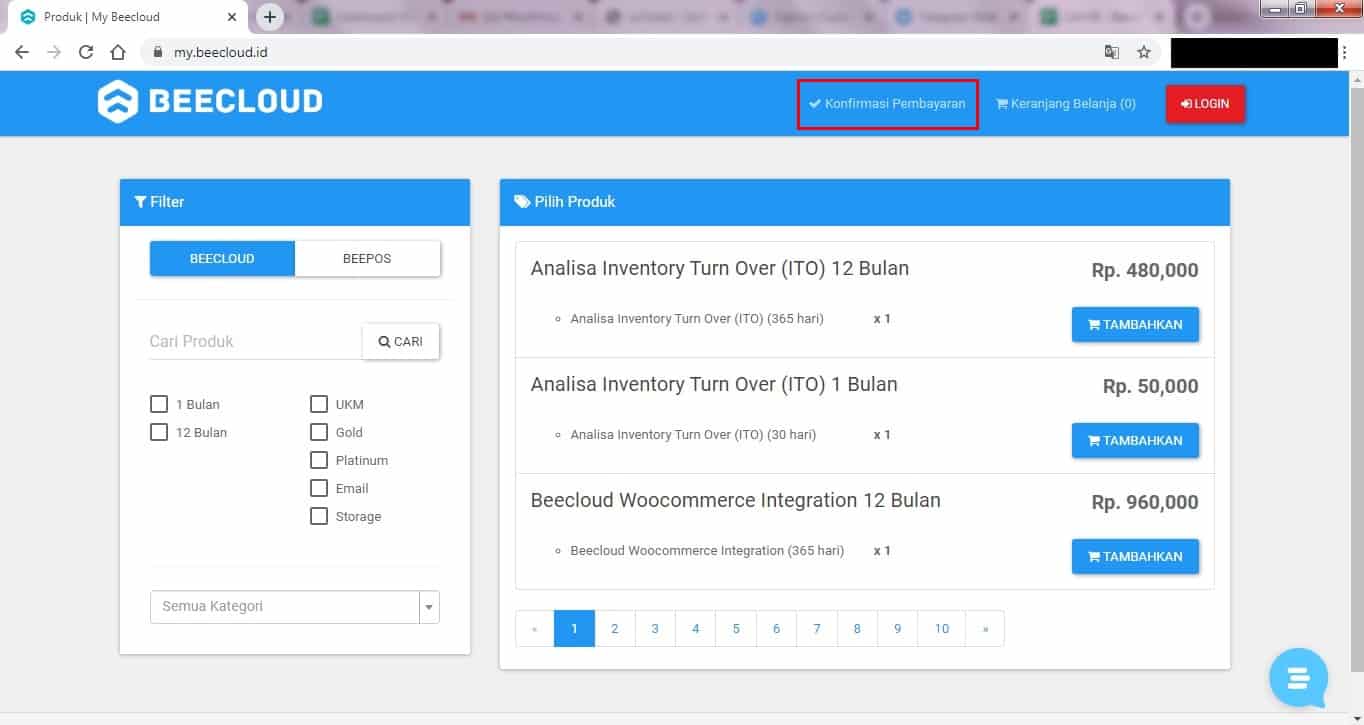Click Analisa Inventory Turn Over (ITO) (30 hari) item

pos(693,435)
